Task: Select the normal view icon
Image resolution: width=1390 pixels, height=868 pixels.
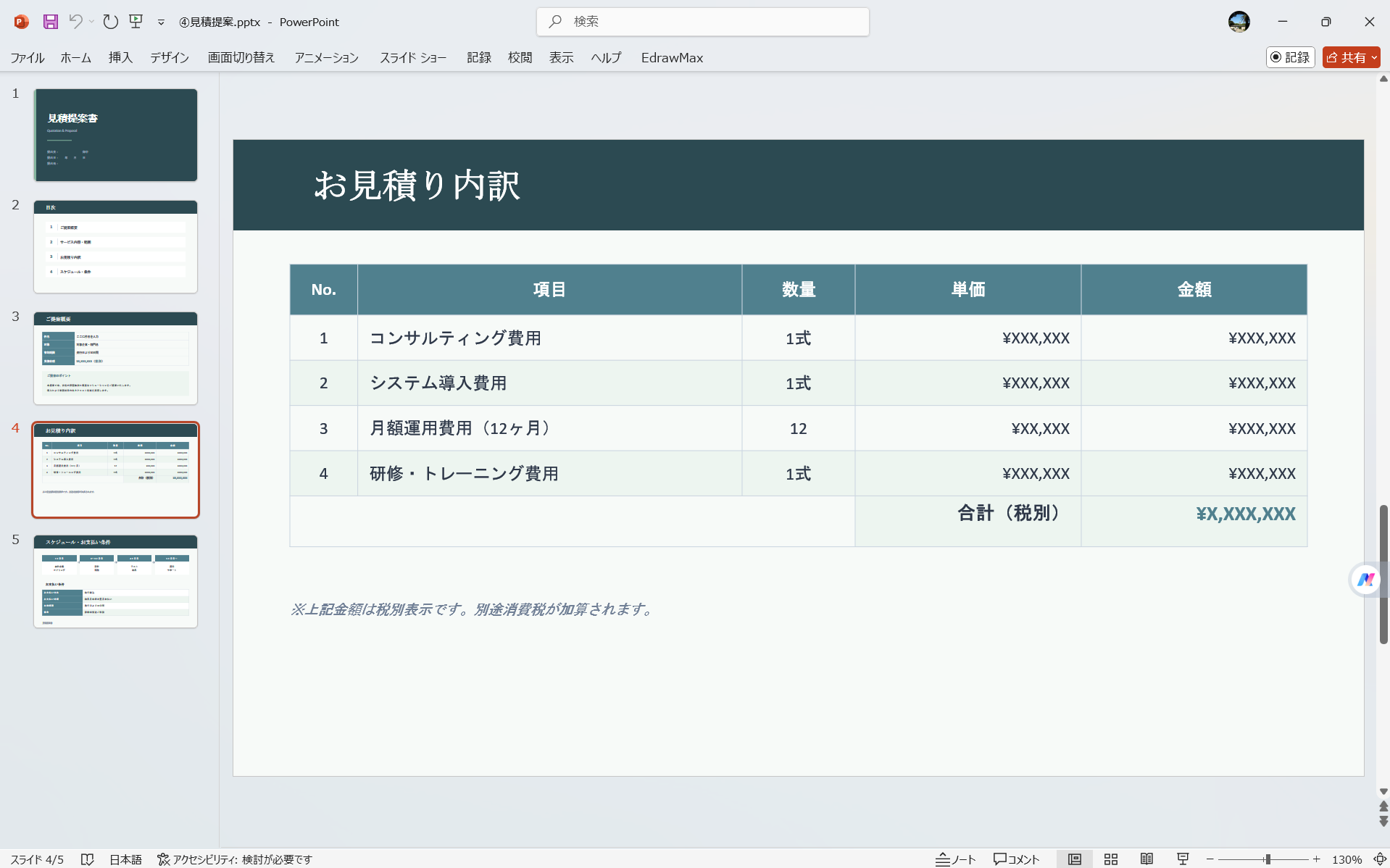Action: click(1074, 859)
